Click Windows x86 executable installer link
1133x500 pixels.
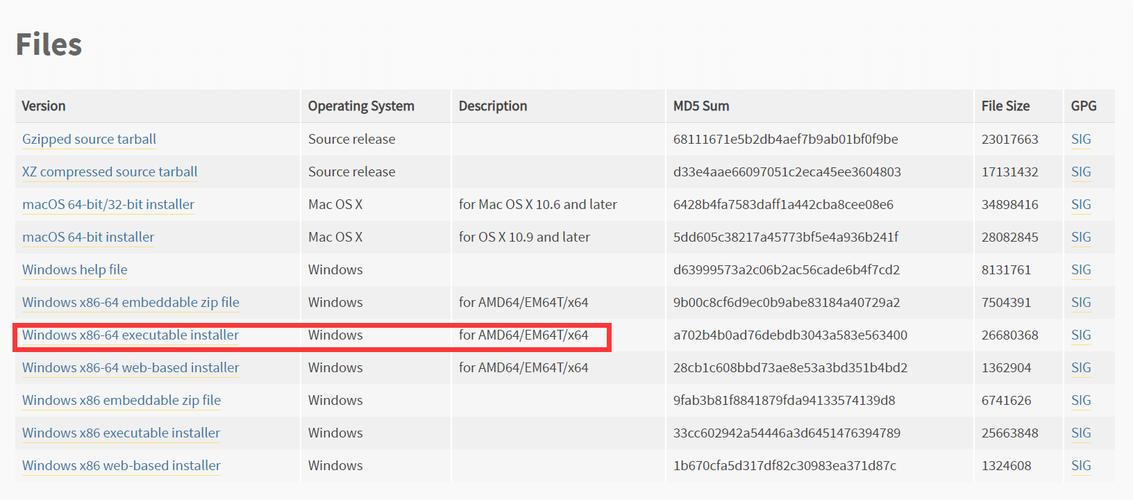121,433
